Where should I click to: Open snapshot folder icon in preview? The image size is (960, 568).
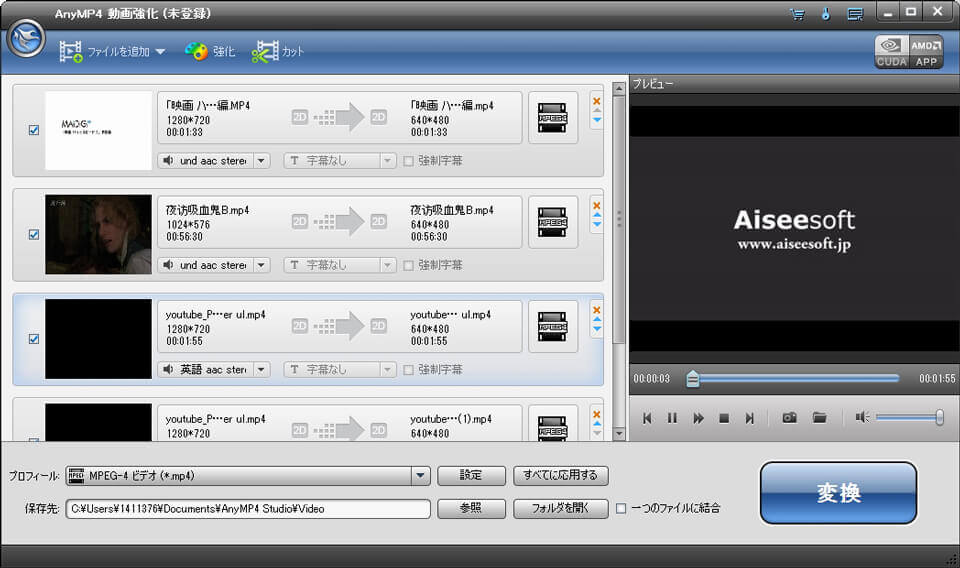[819, 417]
